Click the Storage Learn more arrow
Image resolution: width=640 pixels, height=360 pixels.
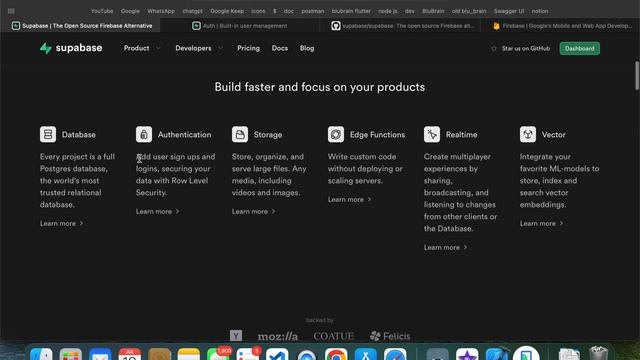[273, 211]
